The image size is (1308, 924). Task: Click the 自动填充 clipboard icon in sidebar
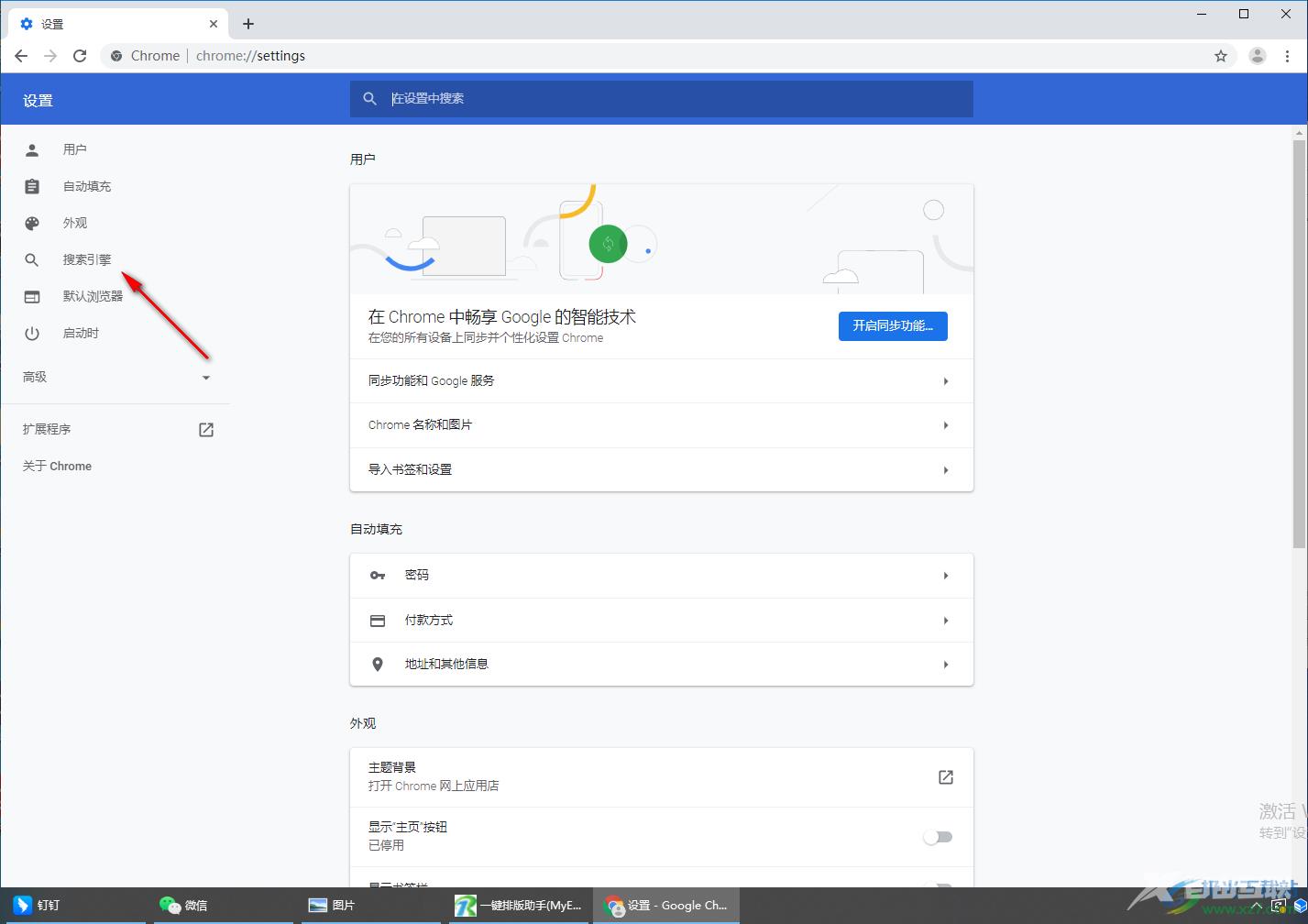click(32, 186)
